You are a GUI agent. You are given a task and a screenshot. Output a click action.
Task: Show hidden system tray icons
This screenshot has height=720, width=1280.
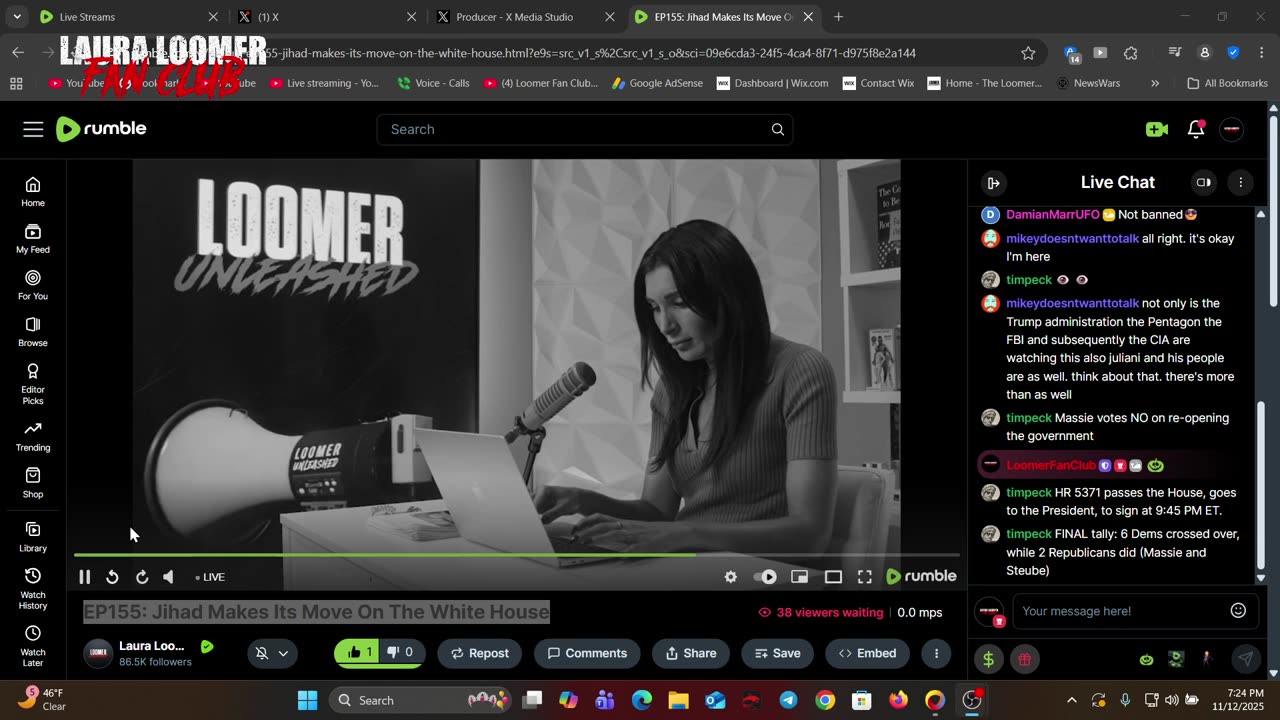click(1072, 700)
